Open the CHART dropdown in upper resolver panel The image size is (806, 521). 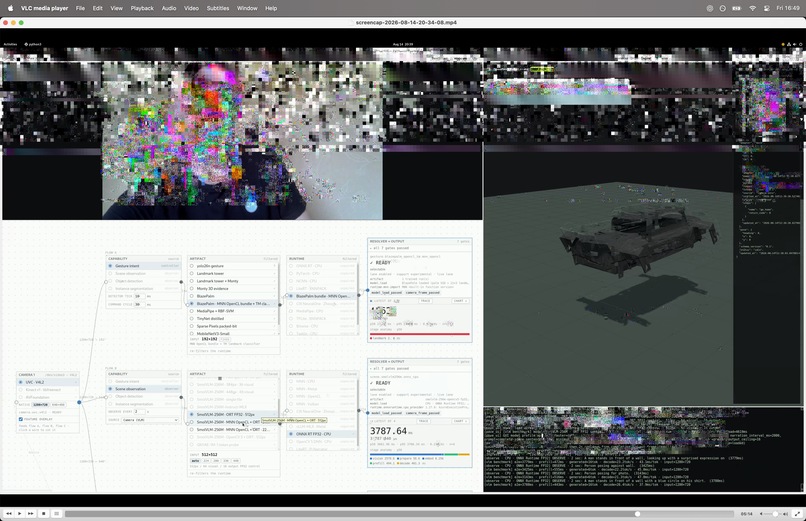[461, 301]
